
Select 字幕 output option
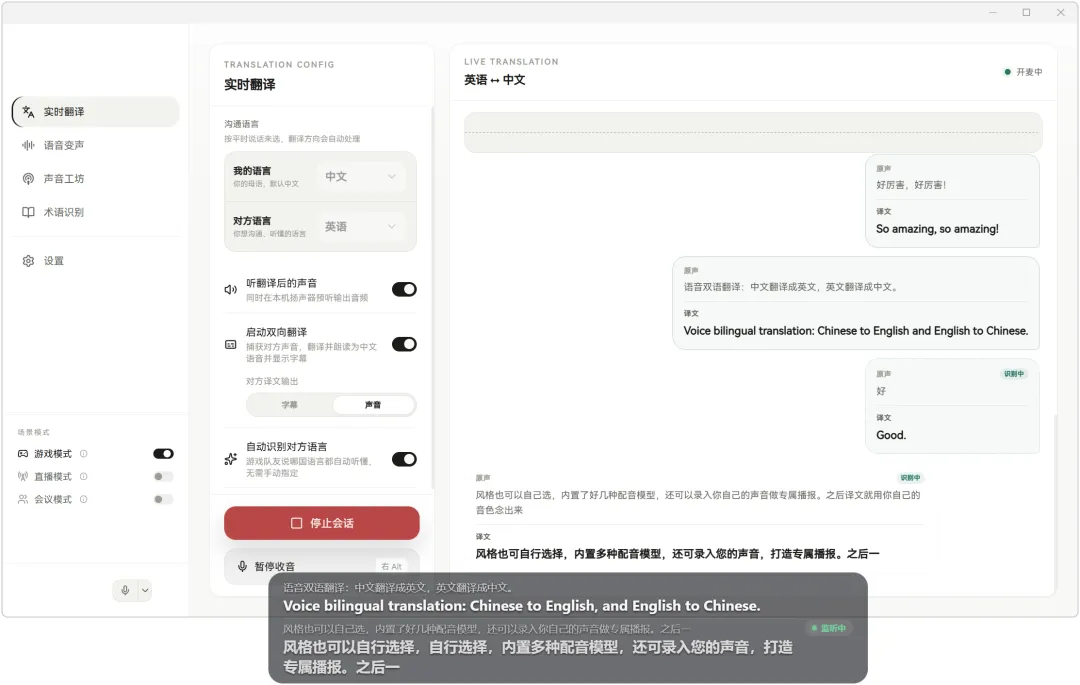click(x=289, y=405)
